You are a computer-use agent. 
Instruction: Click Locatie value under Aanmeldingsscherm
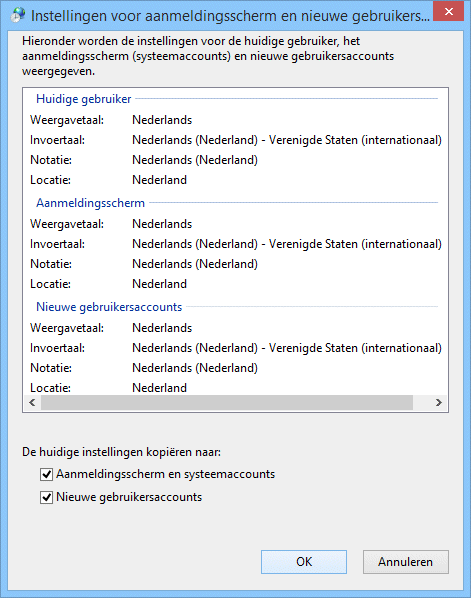click(x=159, y=284)
